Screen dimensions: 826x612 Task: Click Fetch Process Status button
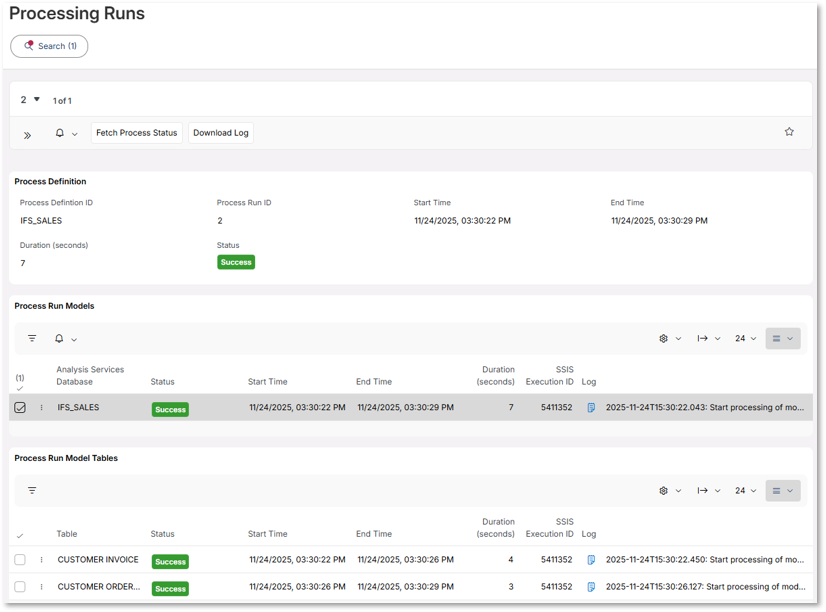[137, 133]
